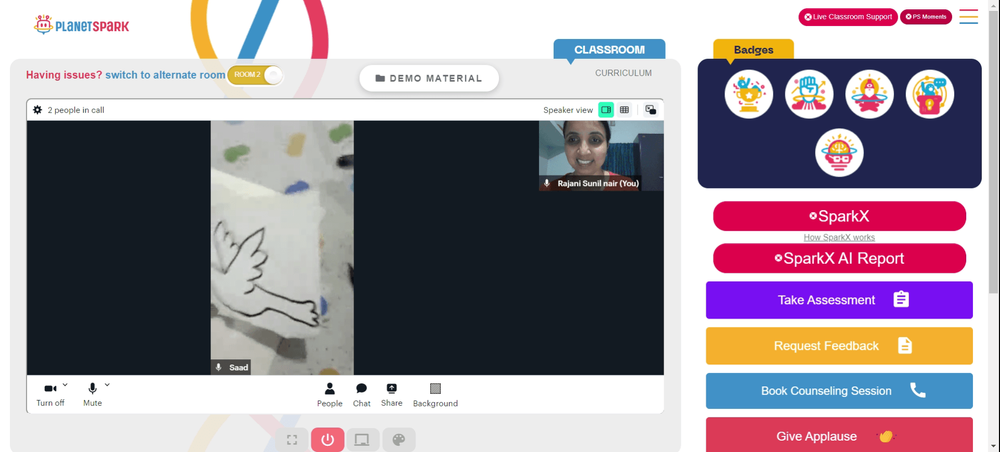Click the whiteboard screen icon
The width and height of the screenshot is (1000, 452).
click(x=362, y=440)
